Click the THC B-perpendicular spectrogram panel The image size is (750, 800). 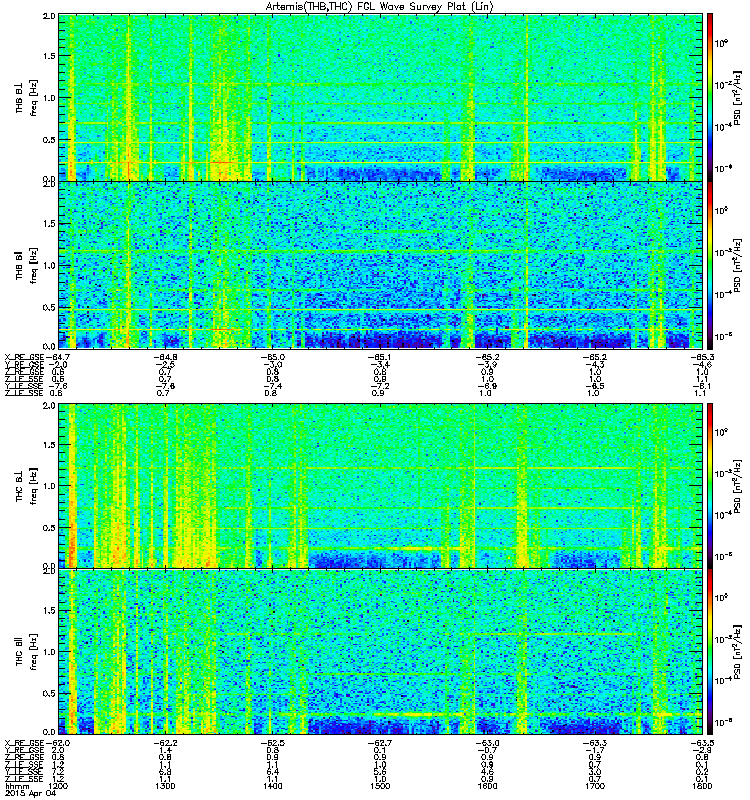coord(380,486)
